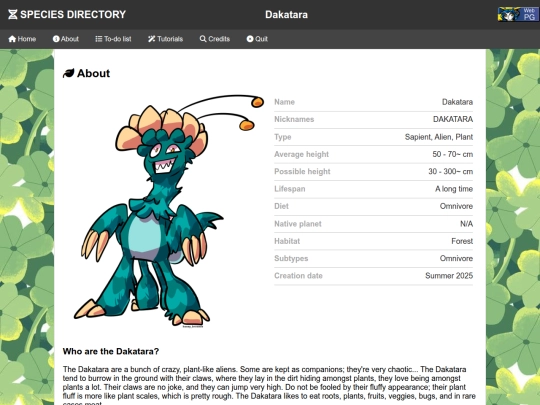The image size is (540, 405).
Task: Click the About section heading
Action: pyautogui.click(x=93, y=73)
